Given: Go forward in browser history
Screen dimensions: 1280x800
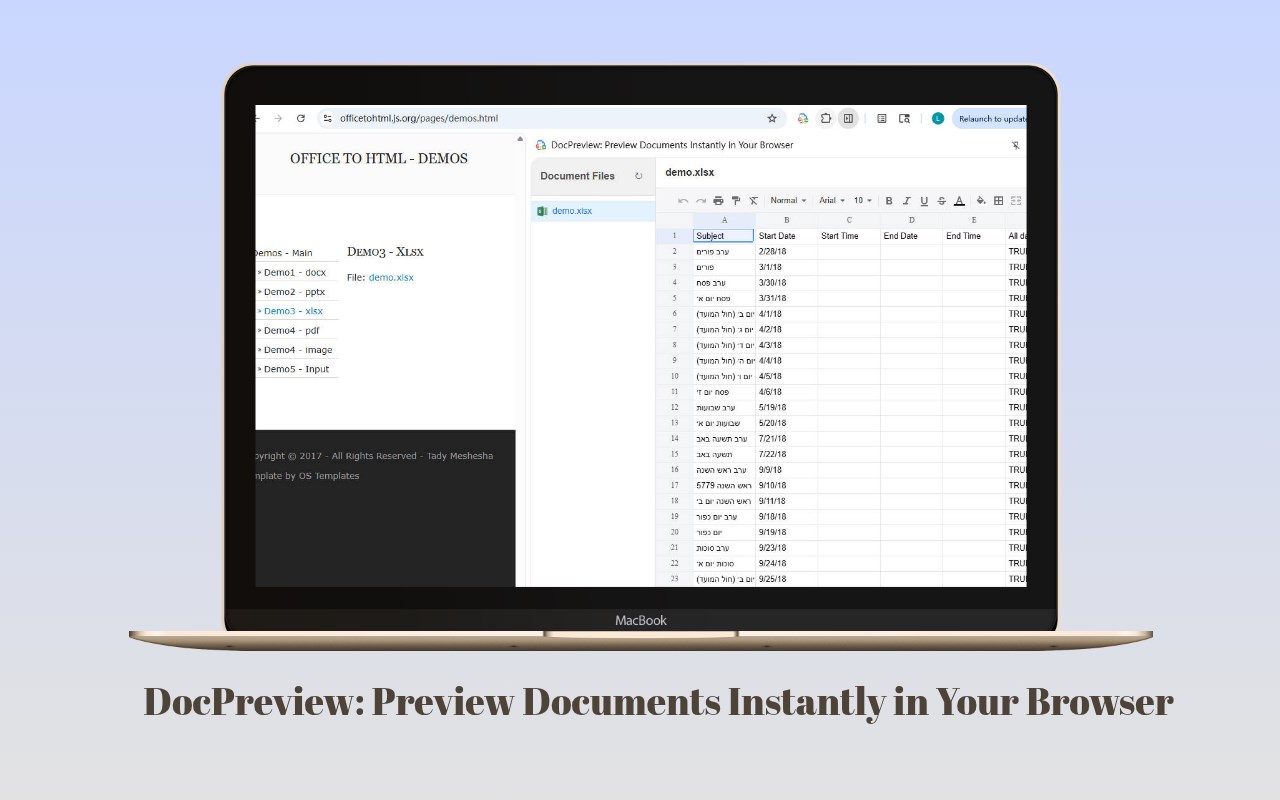Looking at the screenshot, I should [278, 118].
